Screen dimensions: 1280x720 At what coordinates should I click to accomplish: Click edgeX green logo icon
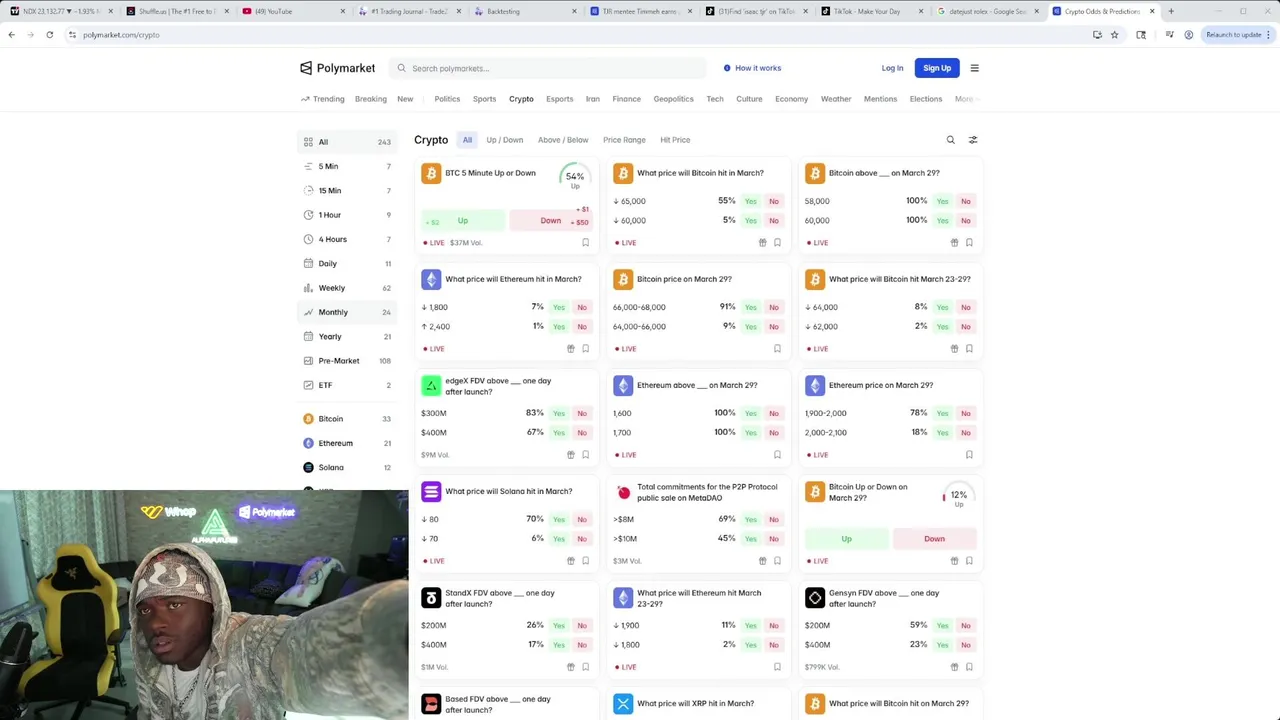pyautogui.click(x=431, y=386)
